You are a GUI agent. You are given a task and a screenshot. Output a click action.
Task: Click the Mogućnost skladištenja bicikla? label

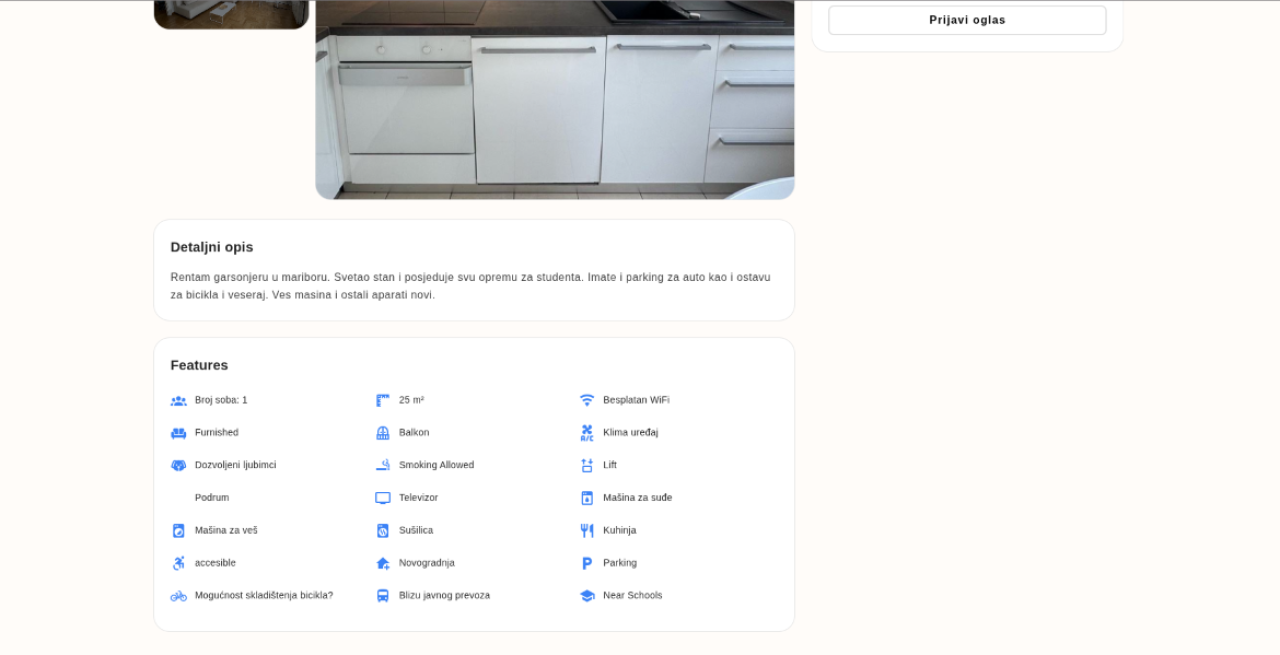264,595
